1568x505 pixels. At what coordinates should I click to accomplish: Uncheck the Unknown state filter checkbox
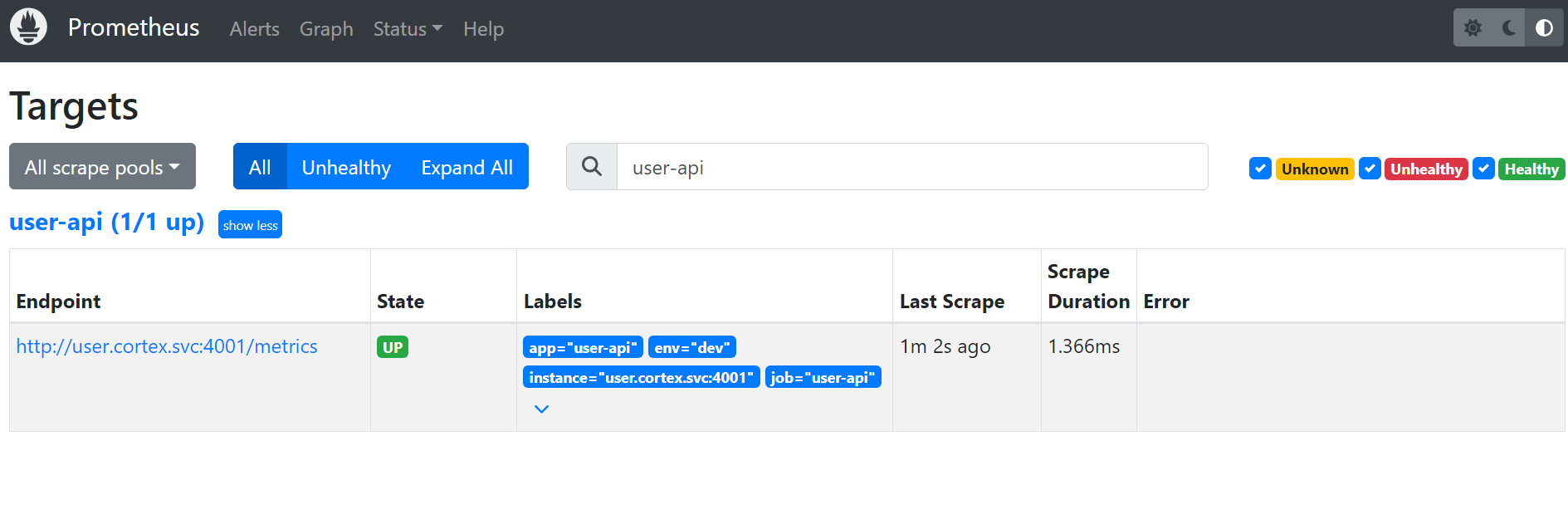click(x=1260, y=169)
